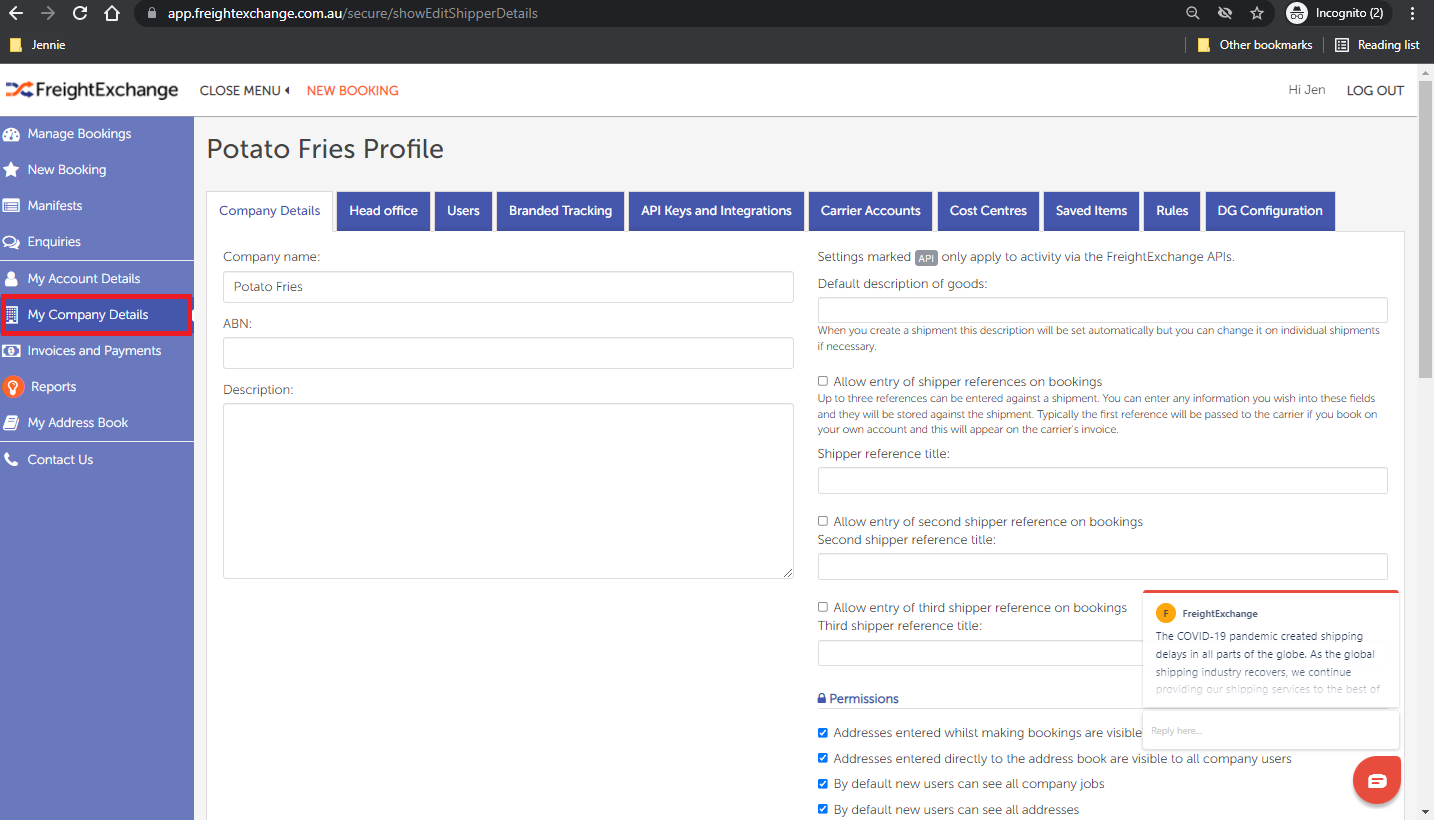Image resolution: width=1434 pixels, height=820 pixels.
Task: Click the book icon for My Address Book
Action: [12, 423]
